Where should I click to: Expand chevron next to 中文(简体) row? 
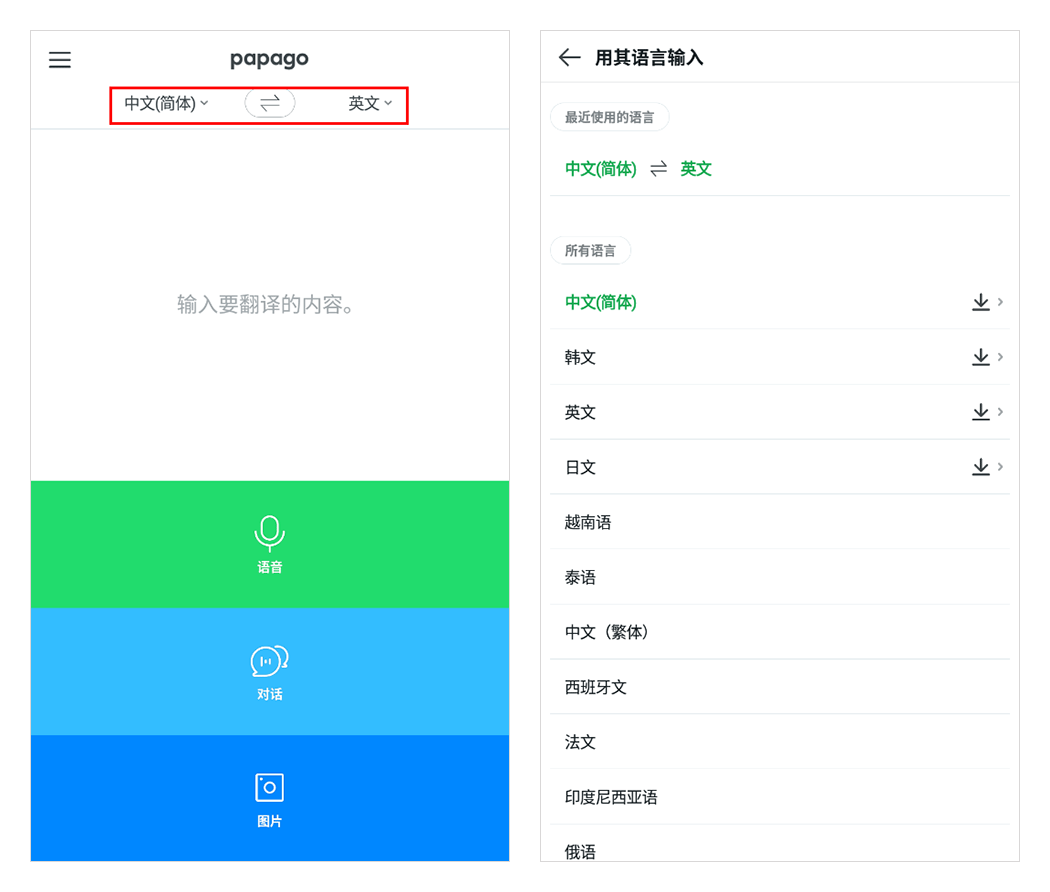click(1000, 302)
